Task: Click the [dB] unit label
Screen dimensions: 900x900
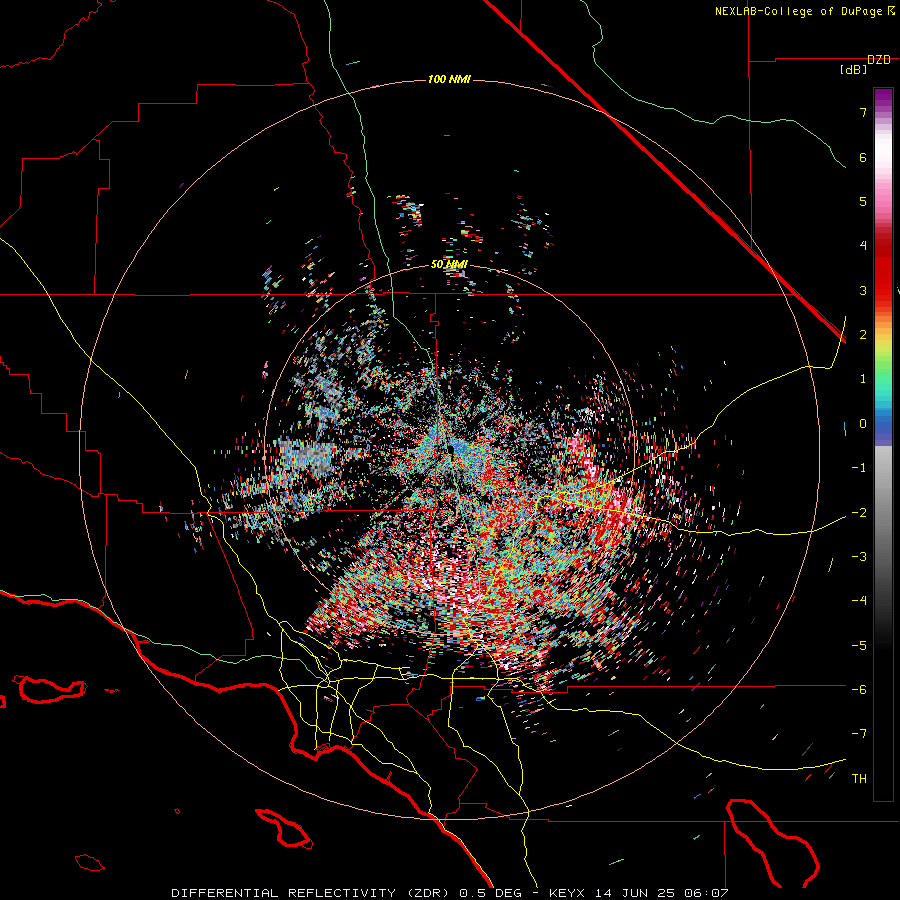Action: [x=854, y=70]
